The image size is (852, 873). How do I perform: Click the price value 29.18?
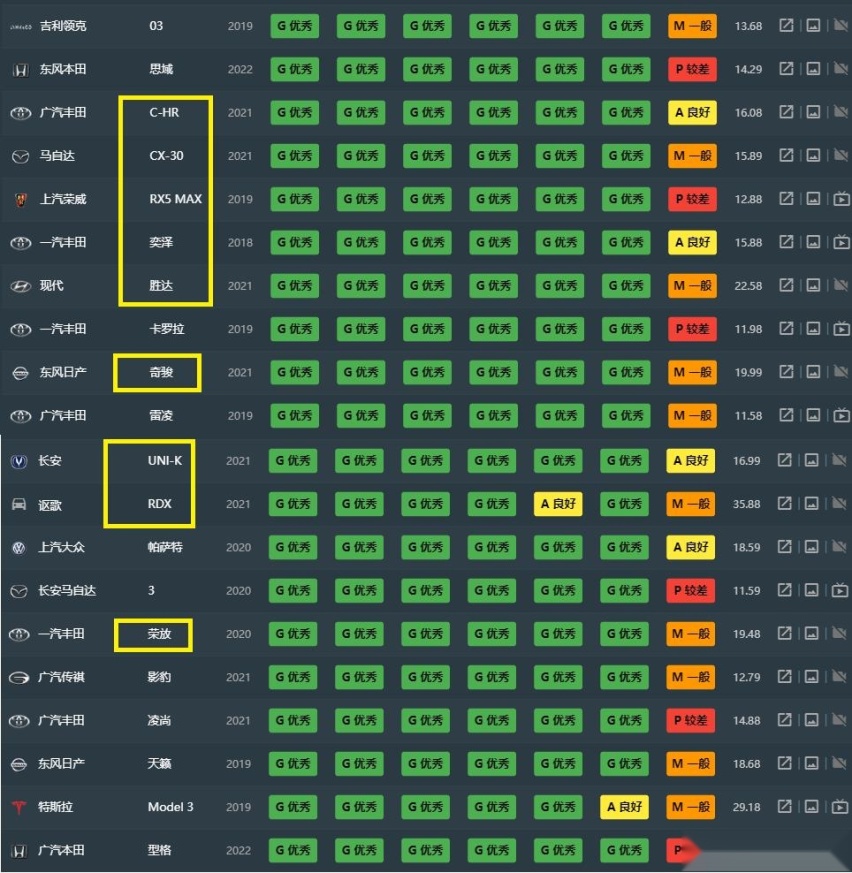point(746,807)
